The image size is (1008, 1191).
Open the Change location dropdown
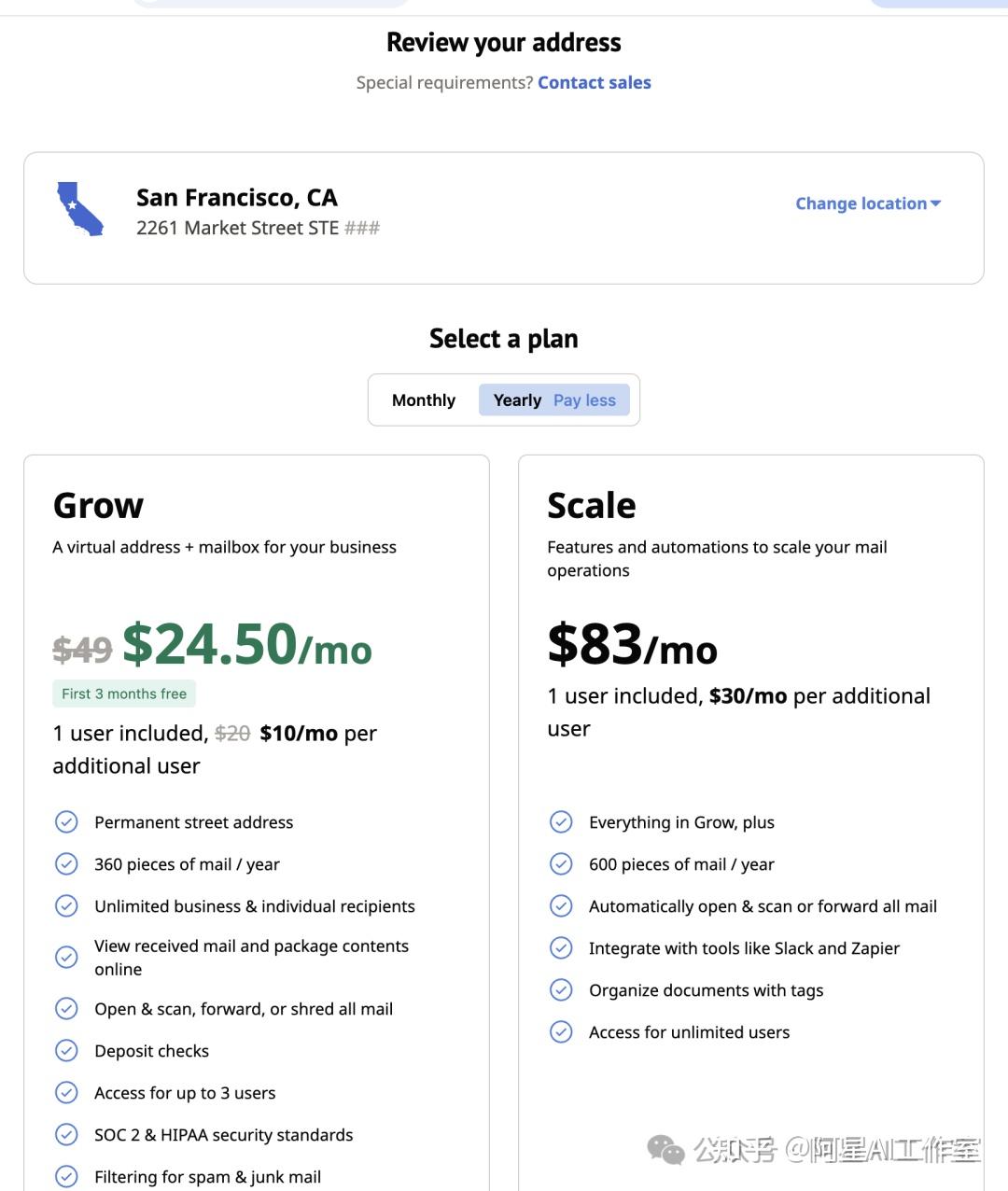point(861,203)
